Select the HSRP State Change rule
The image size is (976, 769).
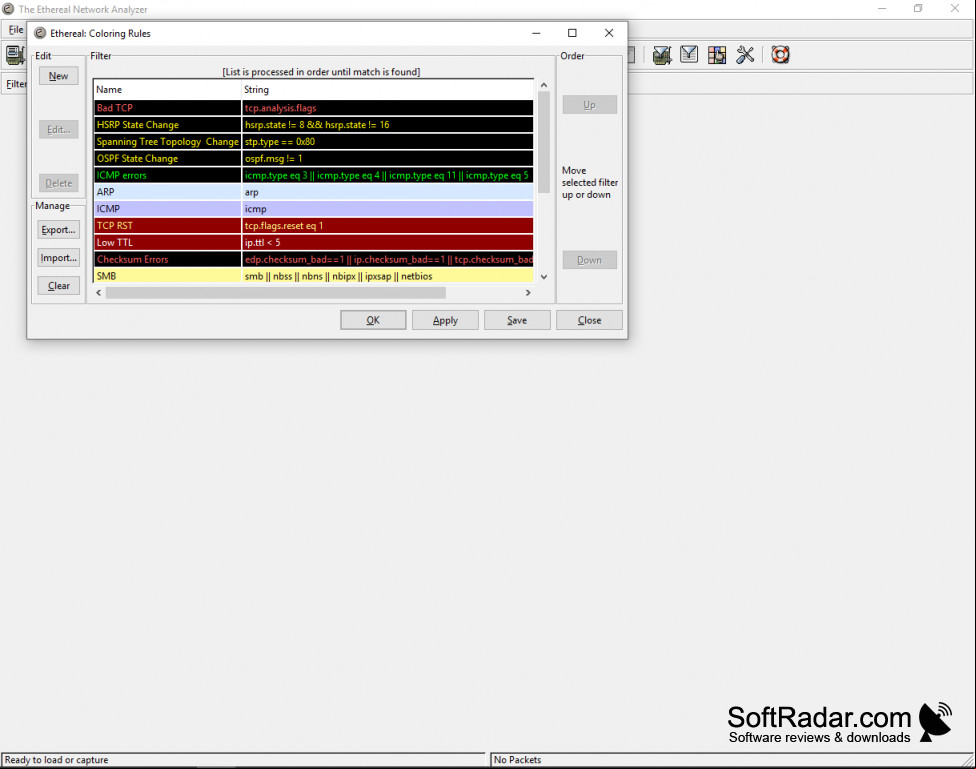click(x=314, y=125)
